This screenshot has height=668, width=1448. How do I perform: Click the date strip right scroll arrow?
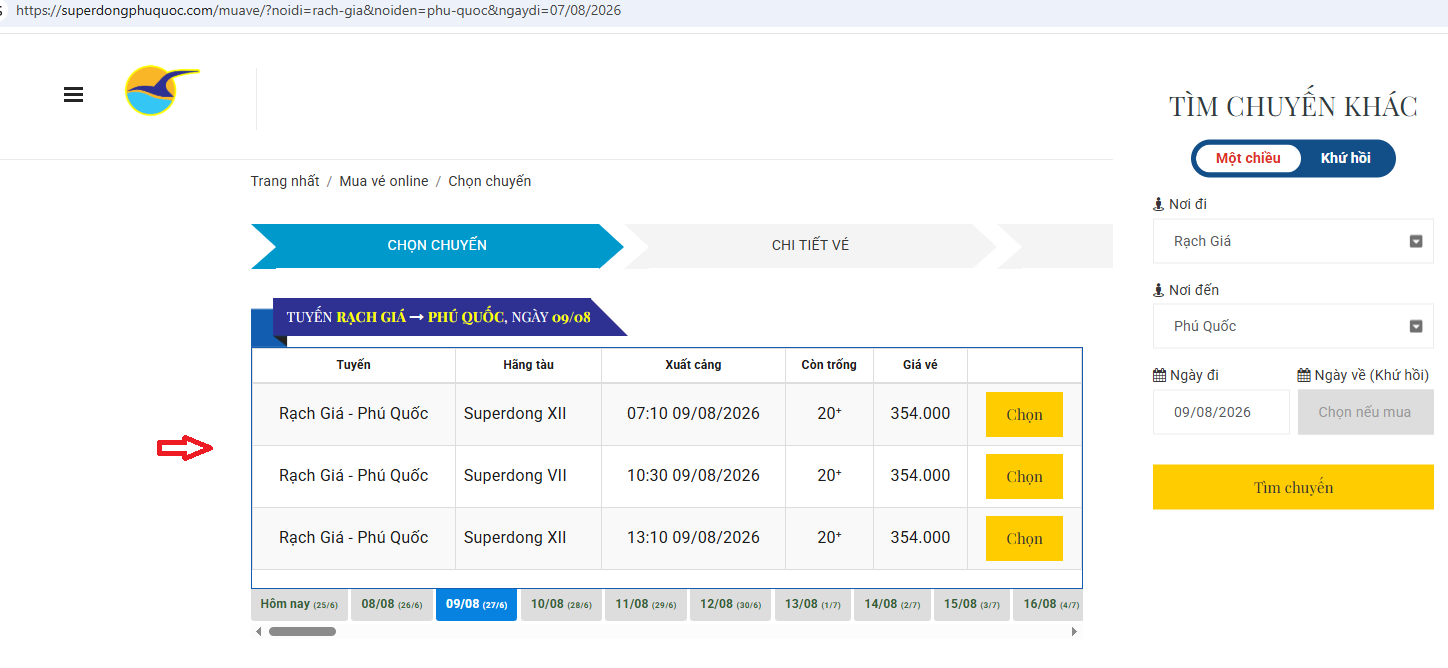pos(1075,631)
